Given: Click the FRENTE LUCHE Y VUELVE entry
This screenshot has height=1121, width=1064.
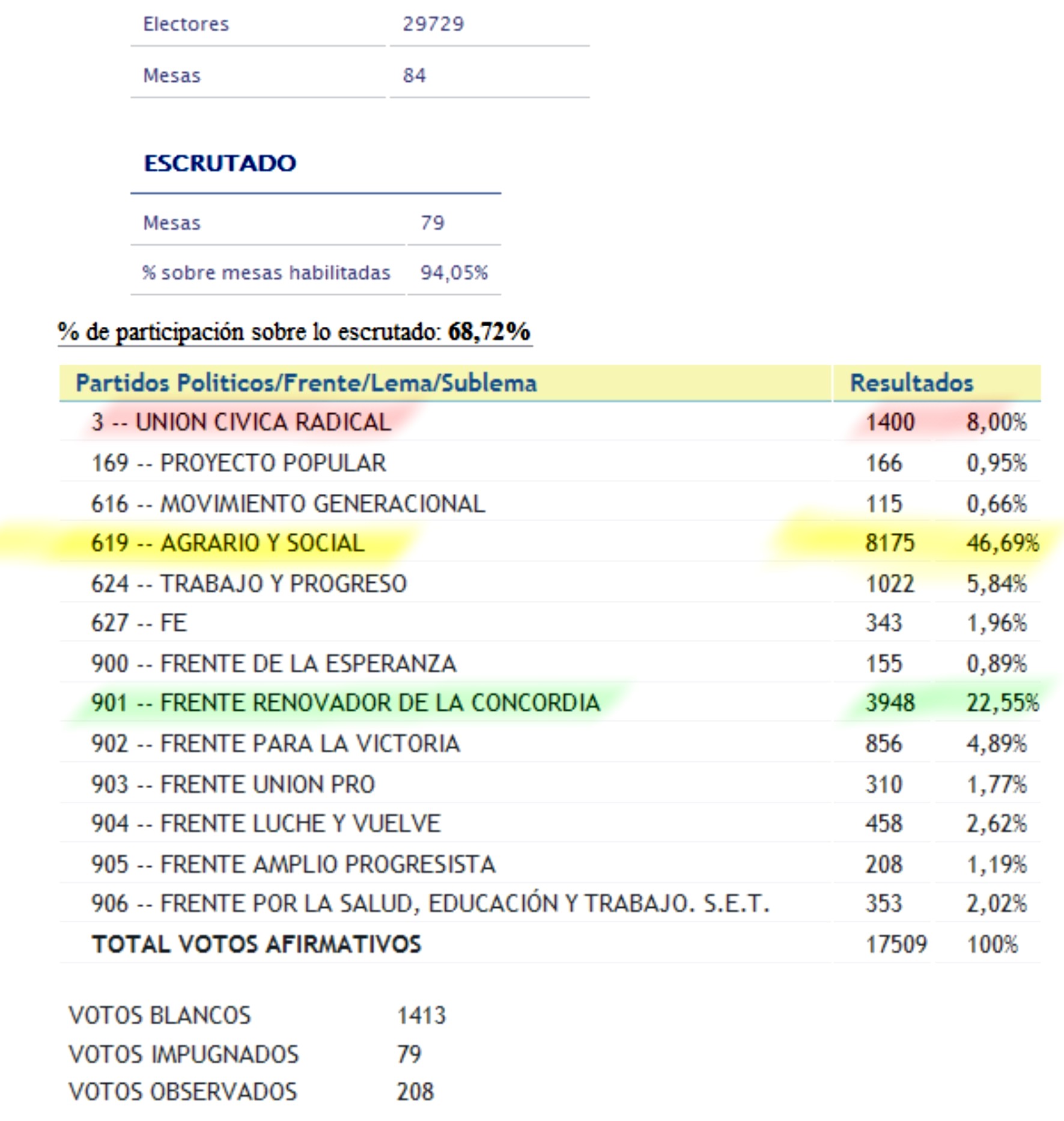Looking at the screenshot, I should tap(266, 824).
